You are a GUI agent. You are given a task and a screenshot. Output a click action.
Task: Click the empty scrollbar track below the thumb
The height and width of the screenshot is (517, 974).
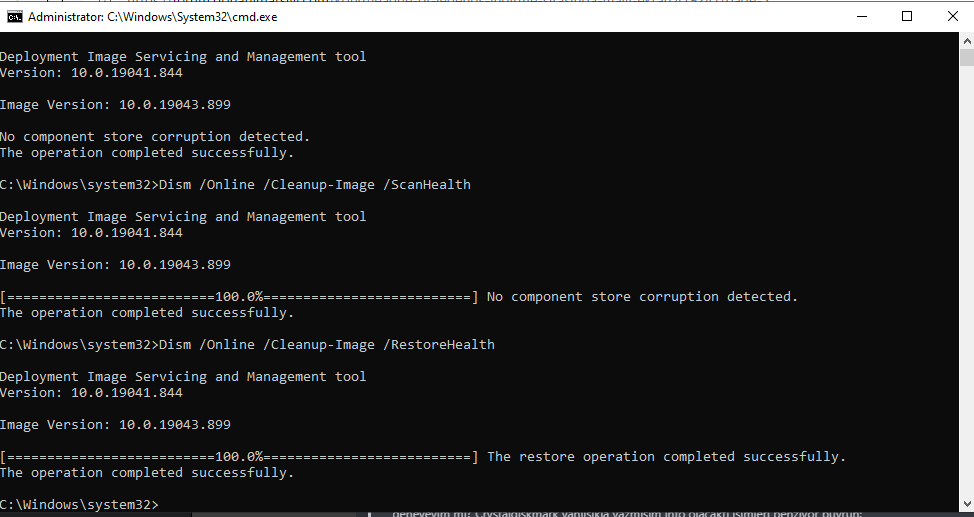pyautogui.click(x=966, y=300)
